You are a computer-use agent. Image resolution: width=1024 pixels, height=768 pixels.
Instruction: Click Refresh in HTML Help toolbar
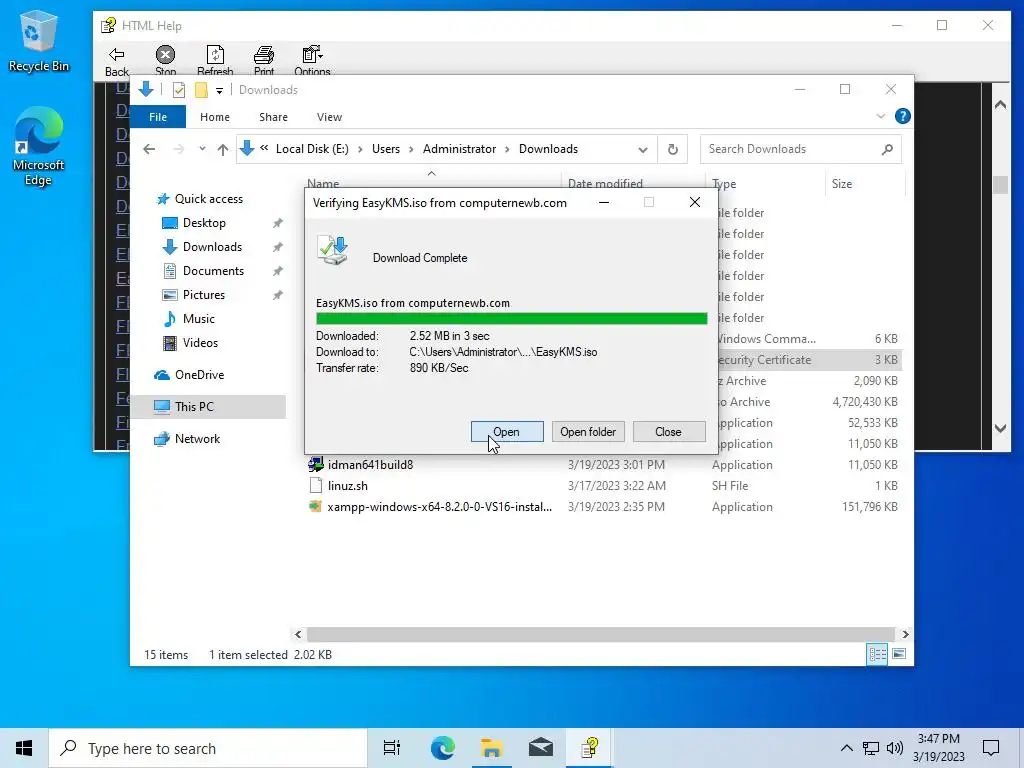pyautogui.click(x=215, y=61)
